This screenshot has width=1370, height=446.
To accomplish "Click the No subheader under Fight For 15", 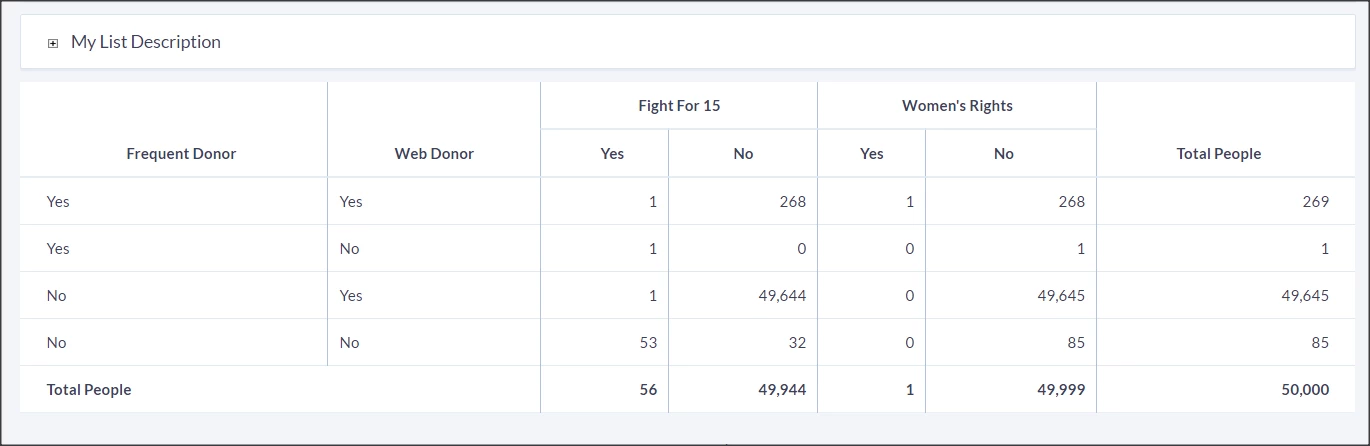I will pos(743,154).
